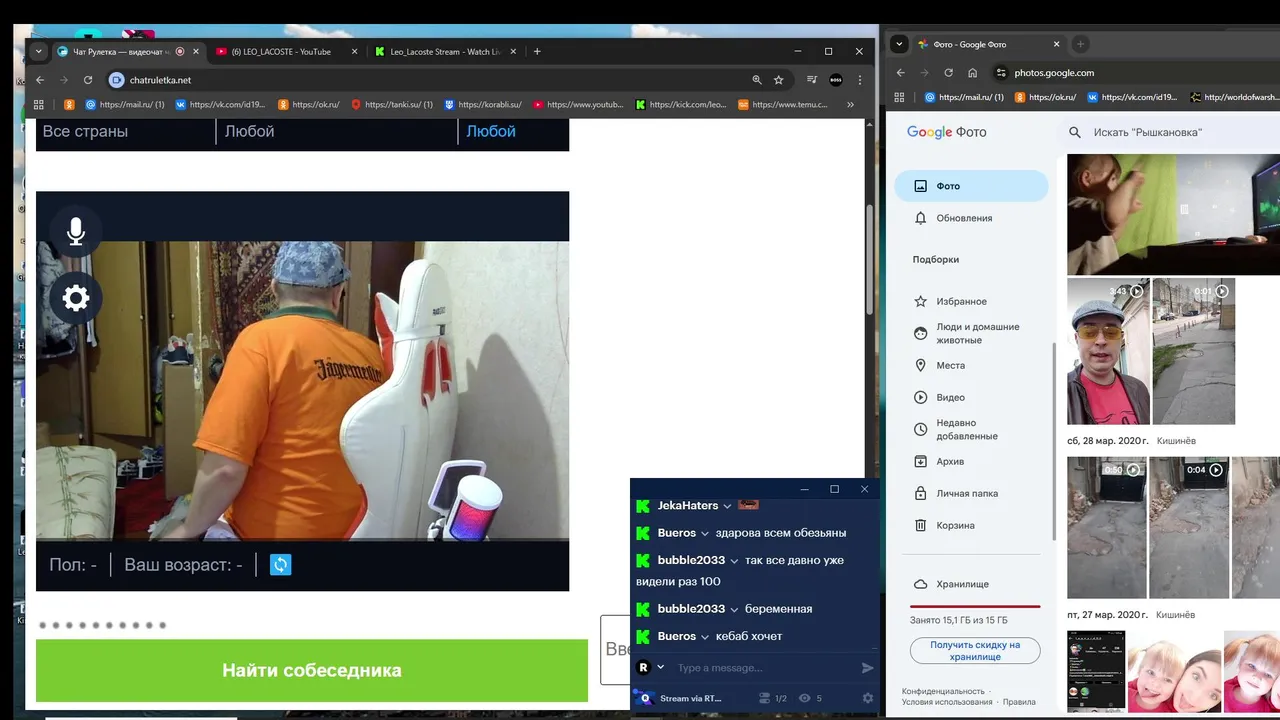Open Правила link in Photos footer
Screen dimensions: 1280x720
click(1019, 702)
